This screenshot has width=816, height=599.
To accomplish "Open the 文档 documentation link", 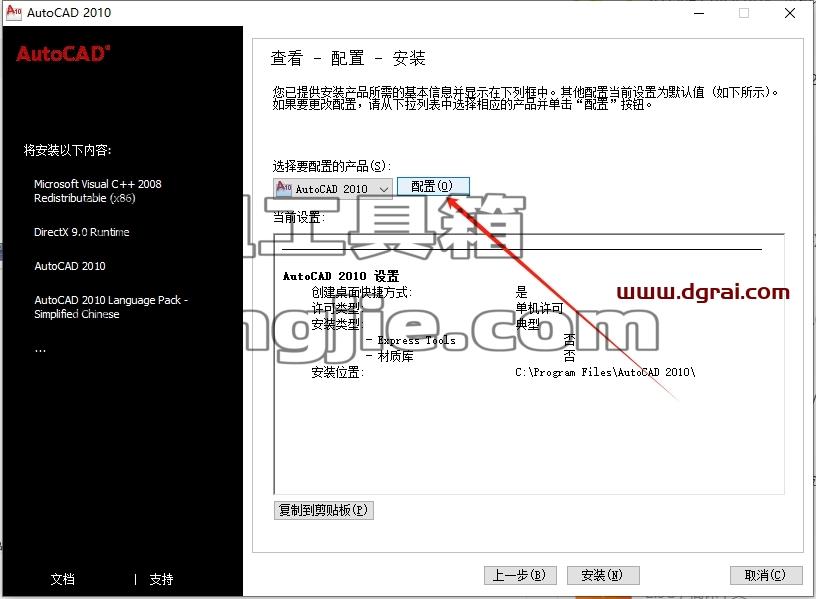I will pyautogui.click(x=62, y=579).
